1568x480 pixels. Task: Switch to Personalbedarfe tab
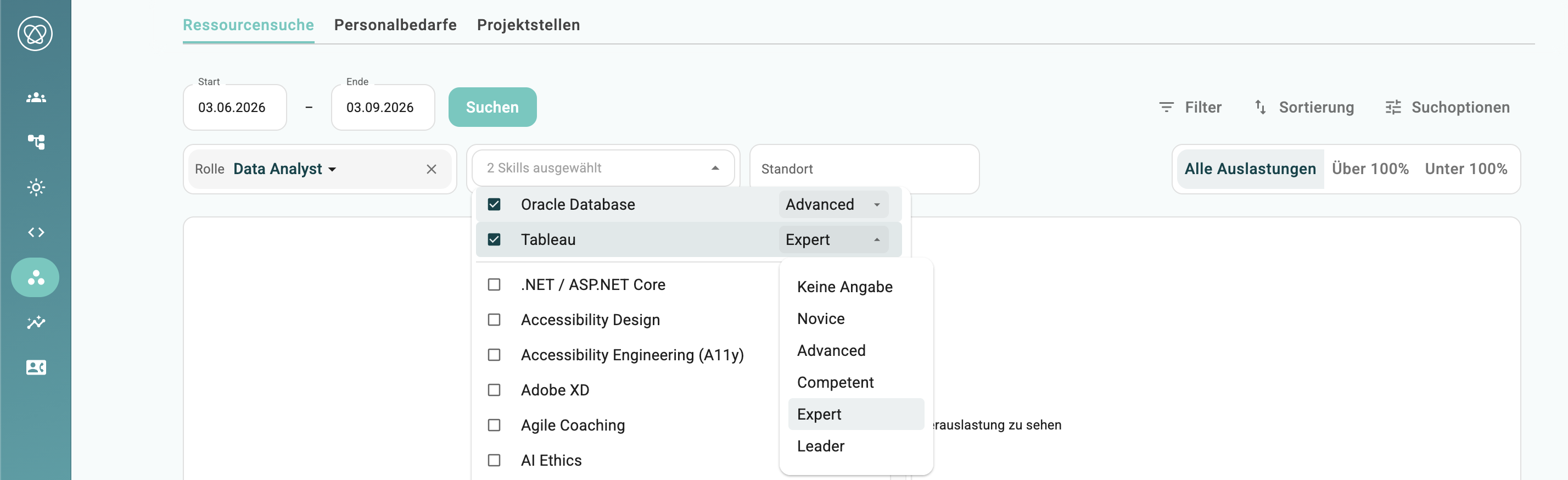click(396, 25)
